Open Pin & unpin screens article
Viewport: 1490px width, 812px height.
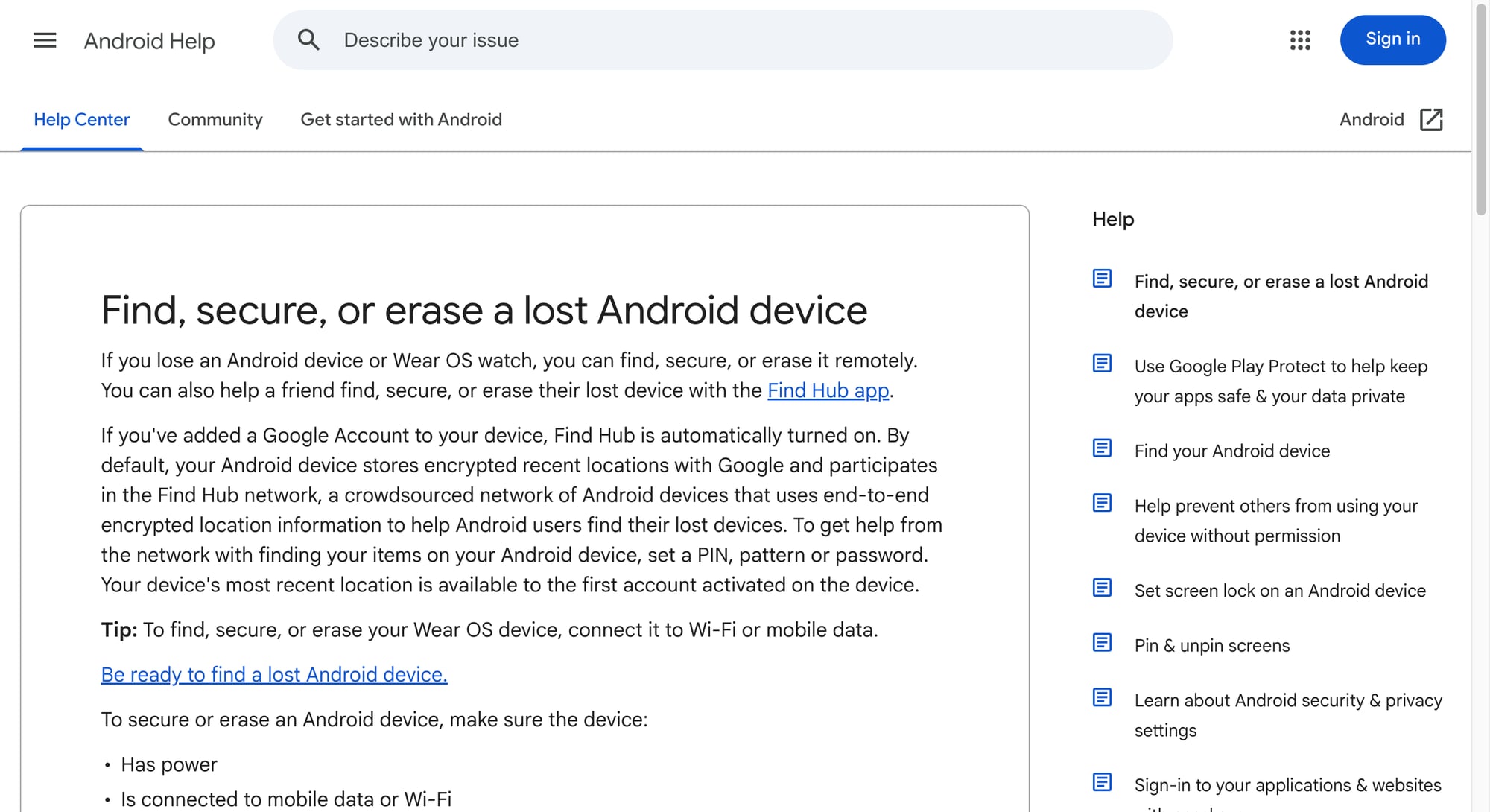pos(1212,646)
